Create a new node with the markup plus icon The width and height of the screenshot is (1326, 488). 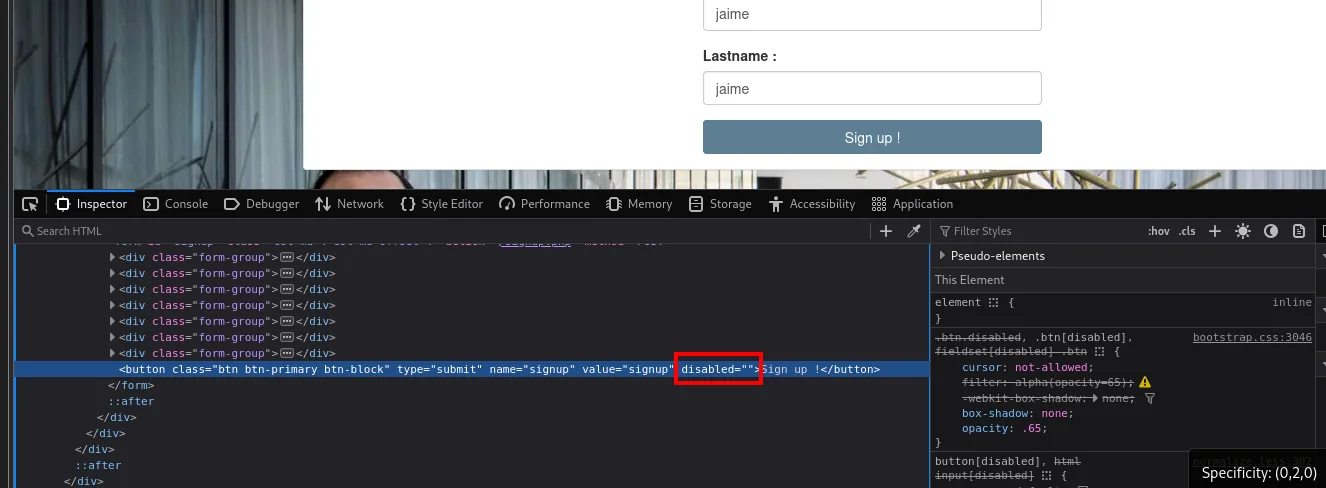(x=886, y=231)
